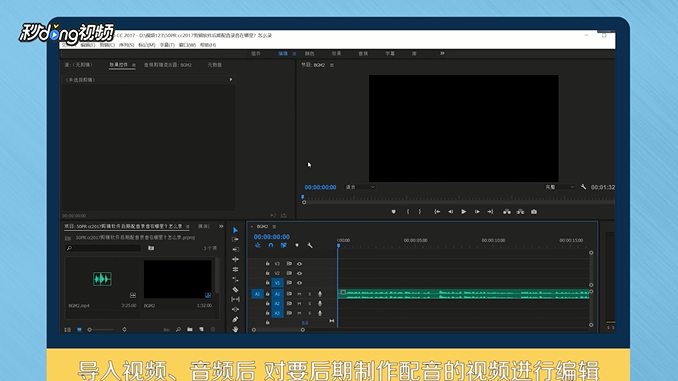Open the Metadata tab
Image resolution: width=678 pixels, height=381 pixels.
(x=214, y=65)
